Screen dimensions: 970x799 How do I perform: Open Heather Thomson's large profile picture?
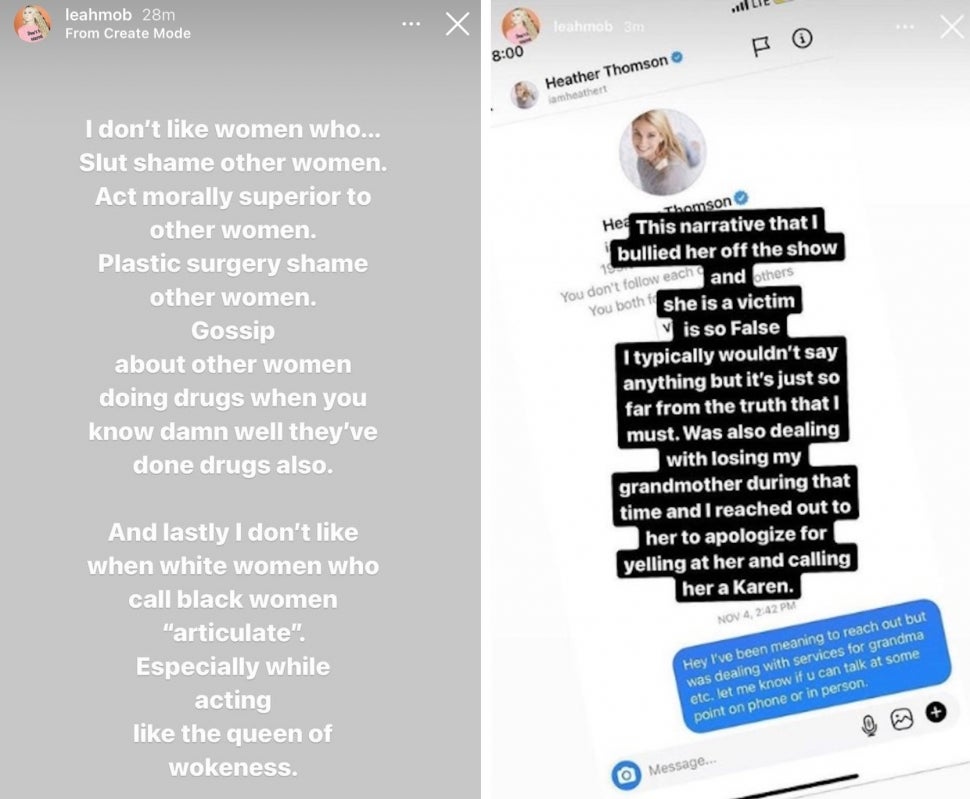(663, 152)
